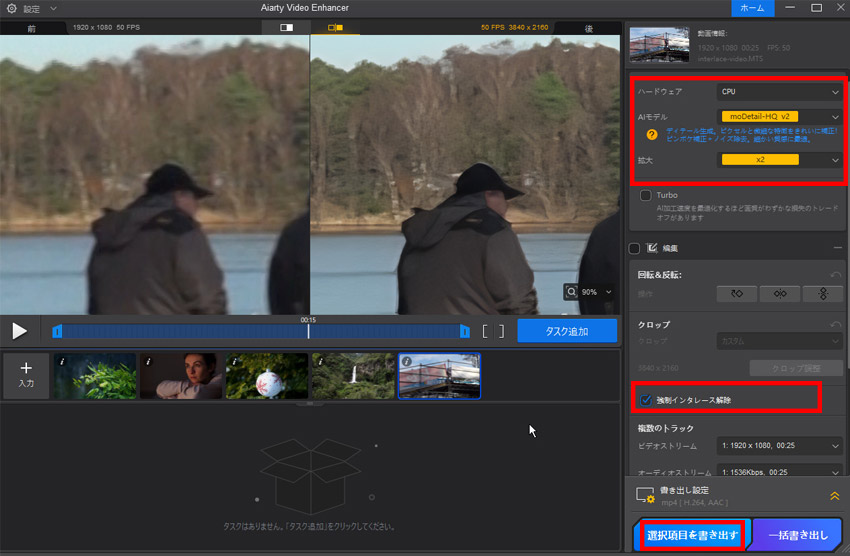This screenshot has width=850, height=556.
Task: Click the rotate icon under 回転&反転
Action: point(736,294)
